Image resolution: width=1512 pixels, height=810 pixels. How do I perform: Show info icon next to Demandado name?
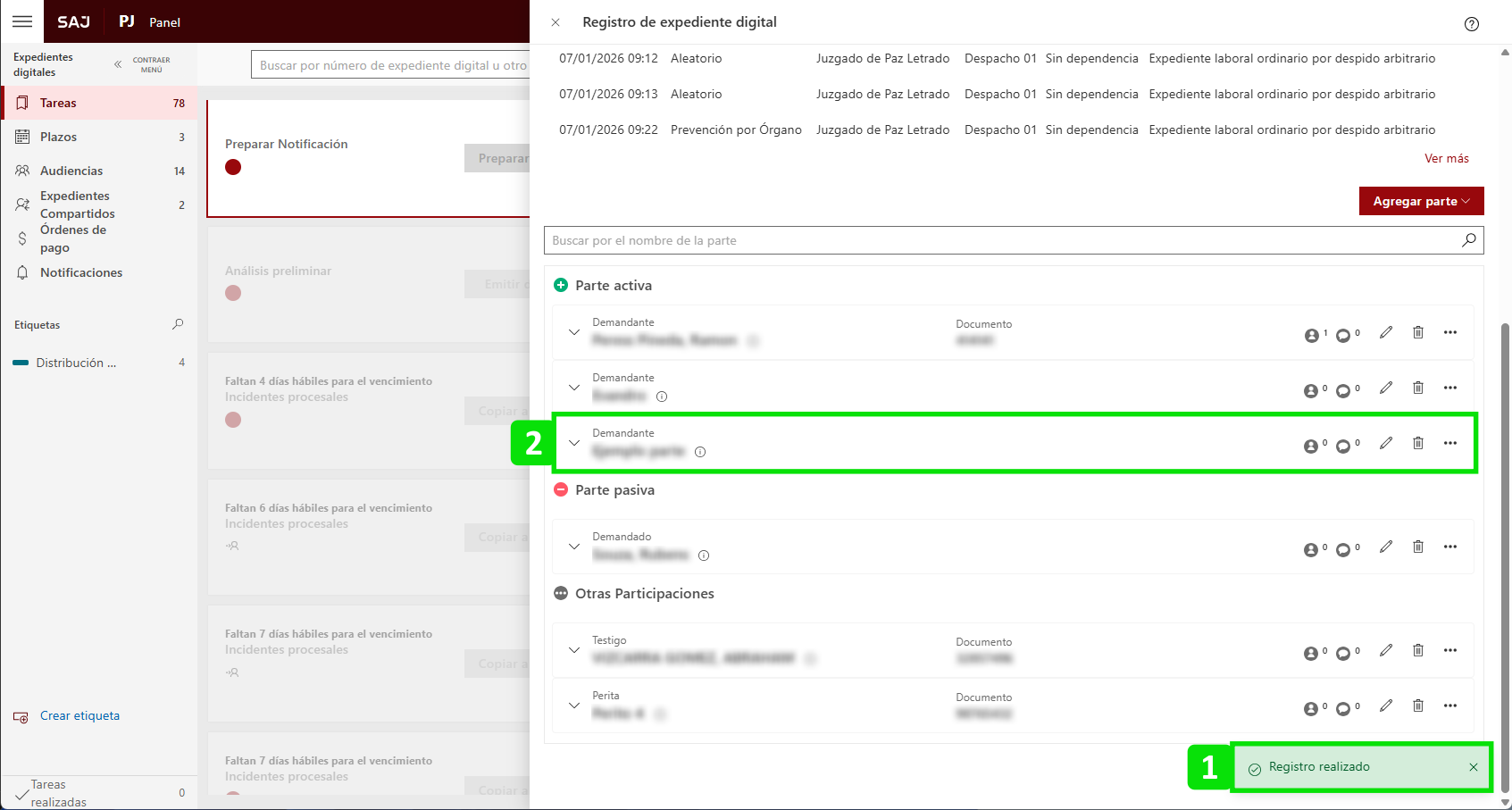(704, 555)
